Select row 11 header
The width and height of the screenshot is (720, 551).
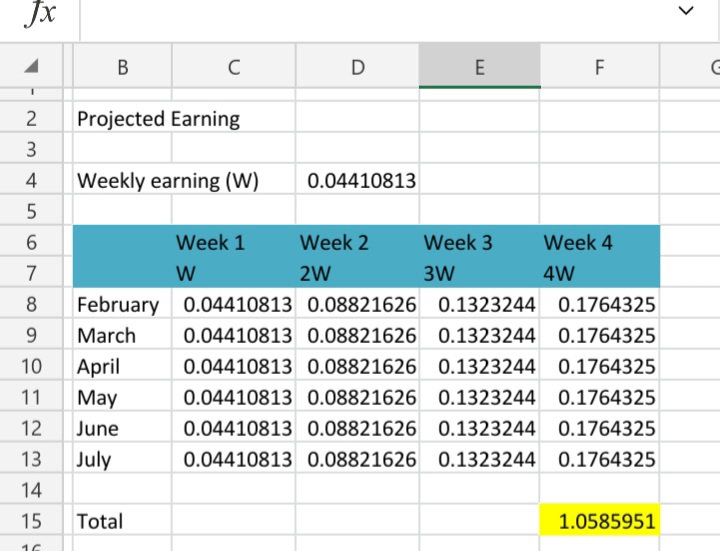tap(31, 397)
